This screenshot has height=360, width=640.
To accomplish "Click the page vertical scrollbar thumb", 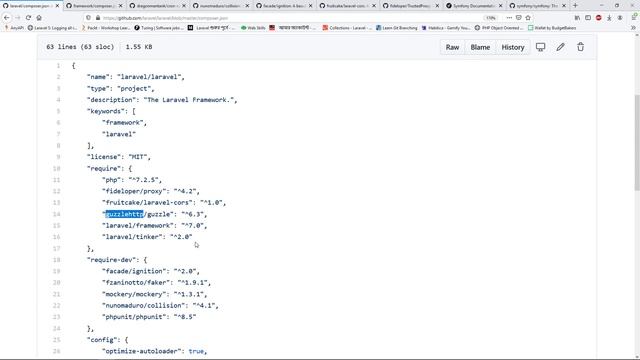I will click(637, 143).
